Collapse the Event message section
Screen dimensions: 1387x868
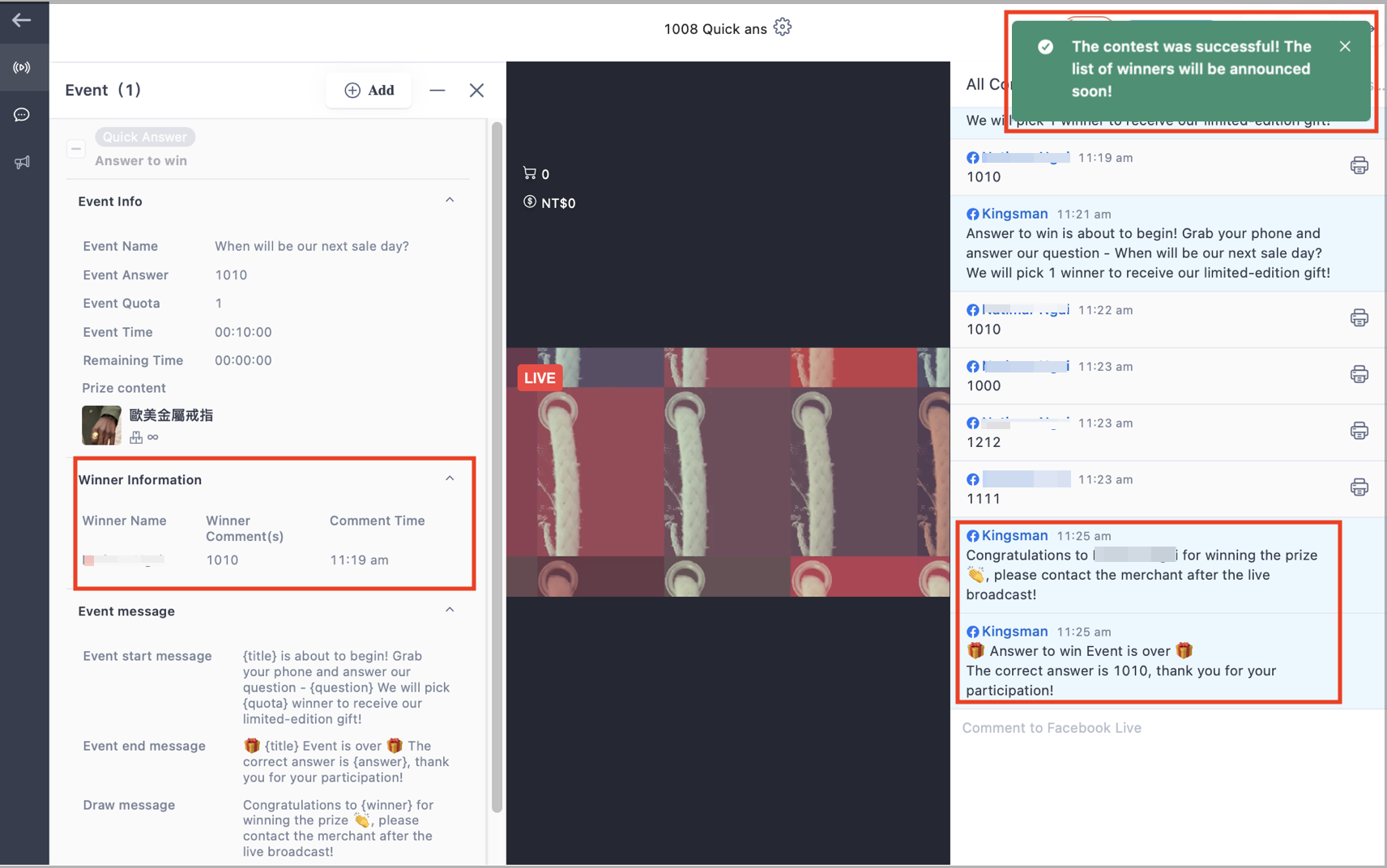pos(450,610)
